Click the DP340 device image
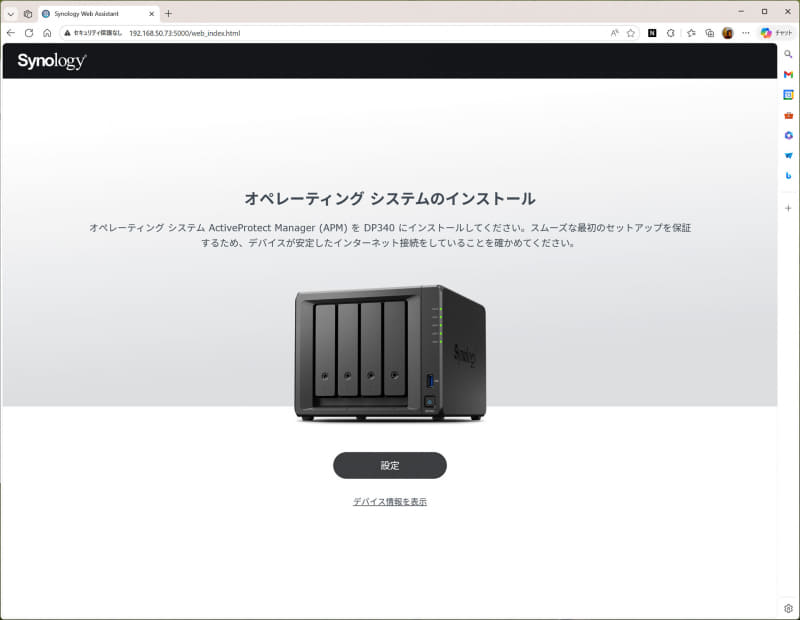The height and width of the screenshot is (620, 800). tap(390, 353)
